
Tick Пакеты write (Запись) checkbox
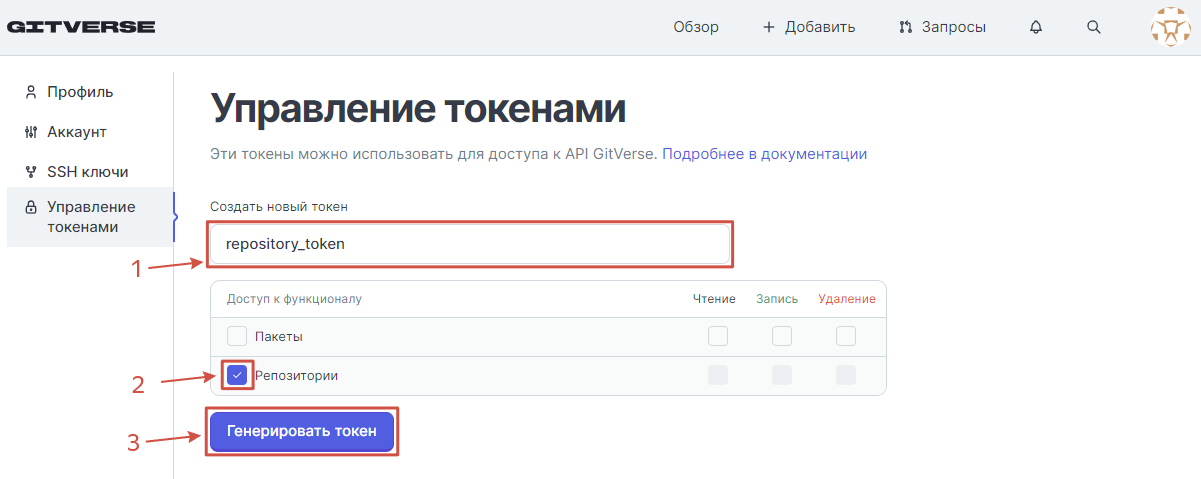coord(782,336)
